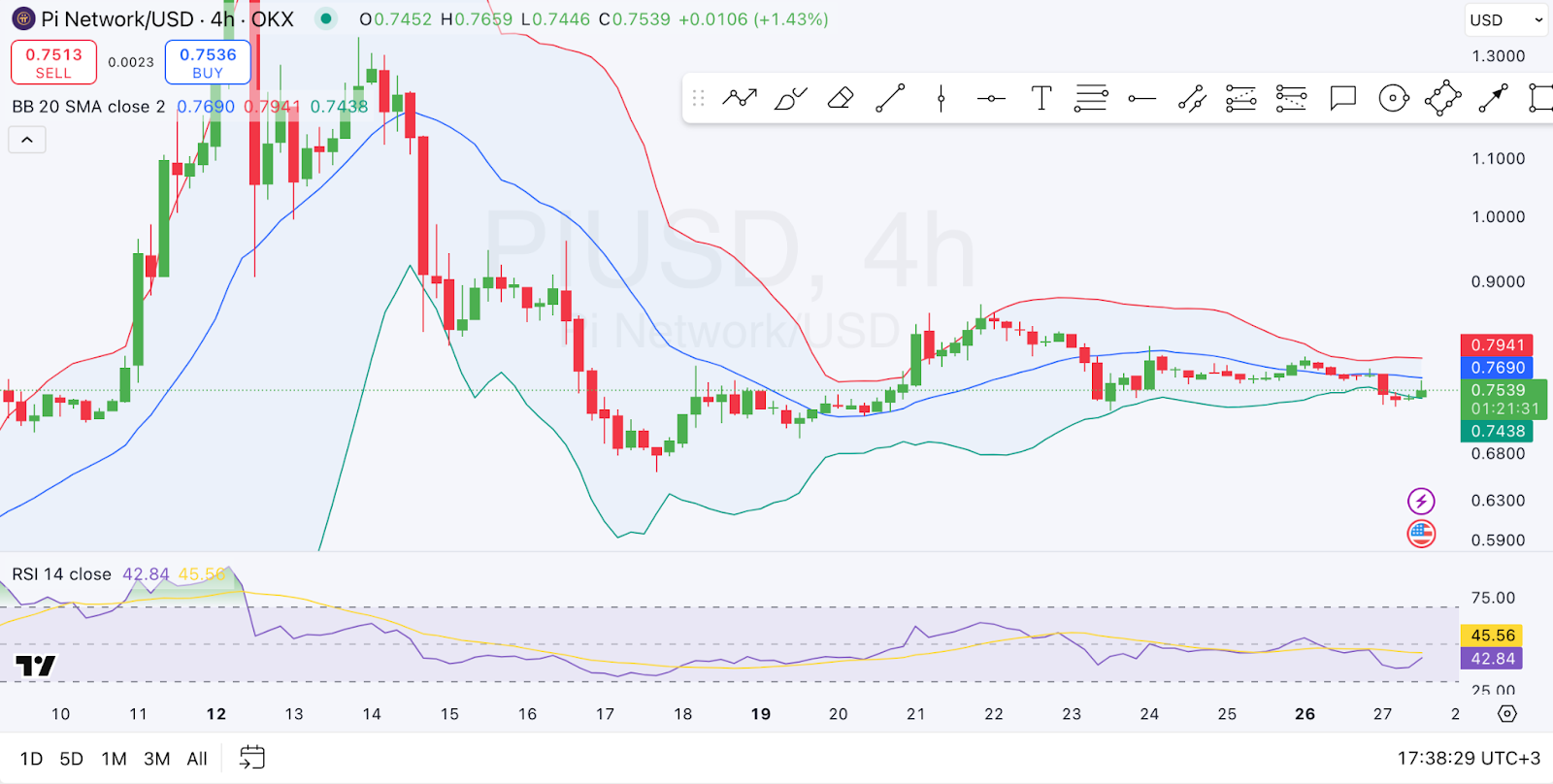Choose the Text annotation tool
The width and height of the screenshot is (1553, 784).
click(x=1041, y=98)
